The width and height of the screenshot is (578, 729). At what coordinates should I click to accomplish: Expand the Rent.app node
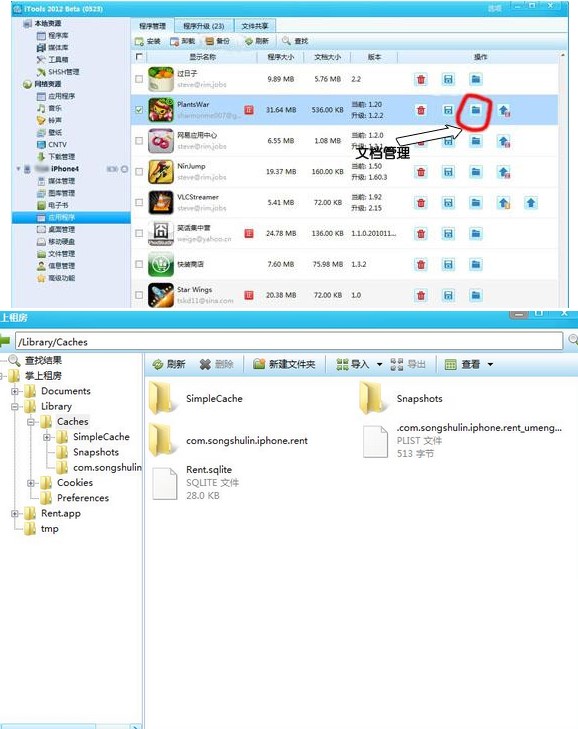click(14, 514)
